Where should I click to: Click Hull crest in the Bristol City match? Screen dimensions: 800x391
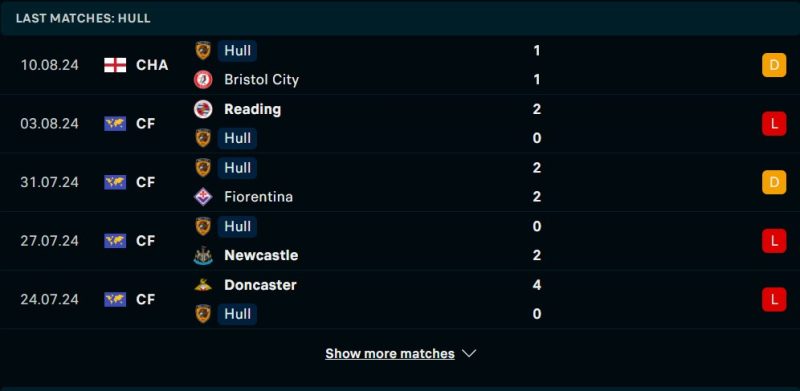pyautogui.click(x=203, y=51)
